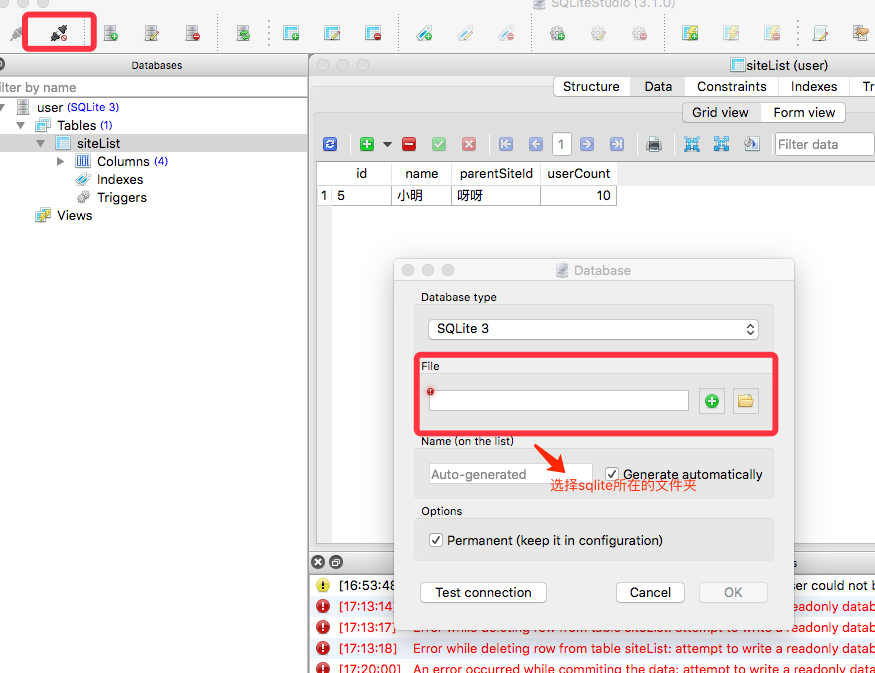Click the refresh table data icon

330,144
